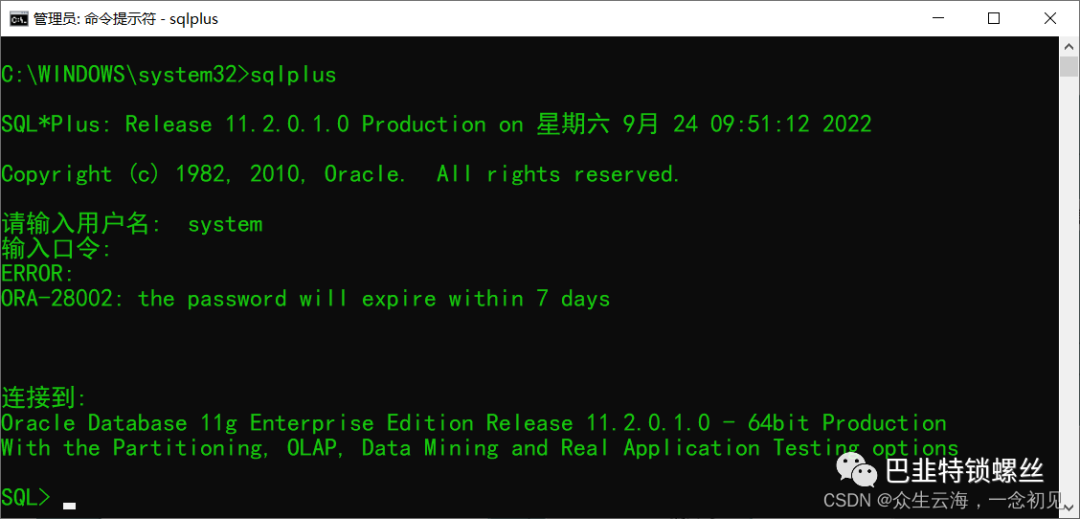Close the sqlplus command prompt window
The height and width of the screenshot is (519, 1080).
point(1049,18)
